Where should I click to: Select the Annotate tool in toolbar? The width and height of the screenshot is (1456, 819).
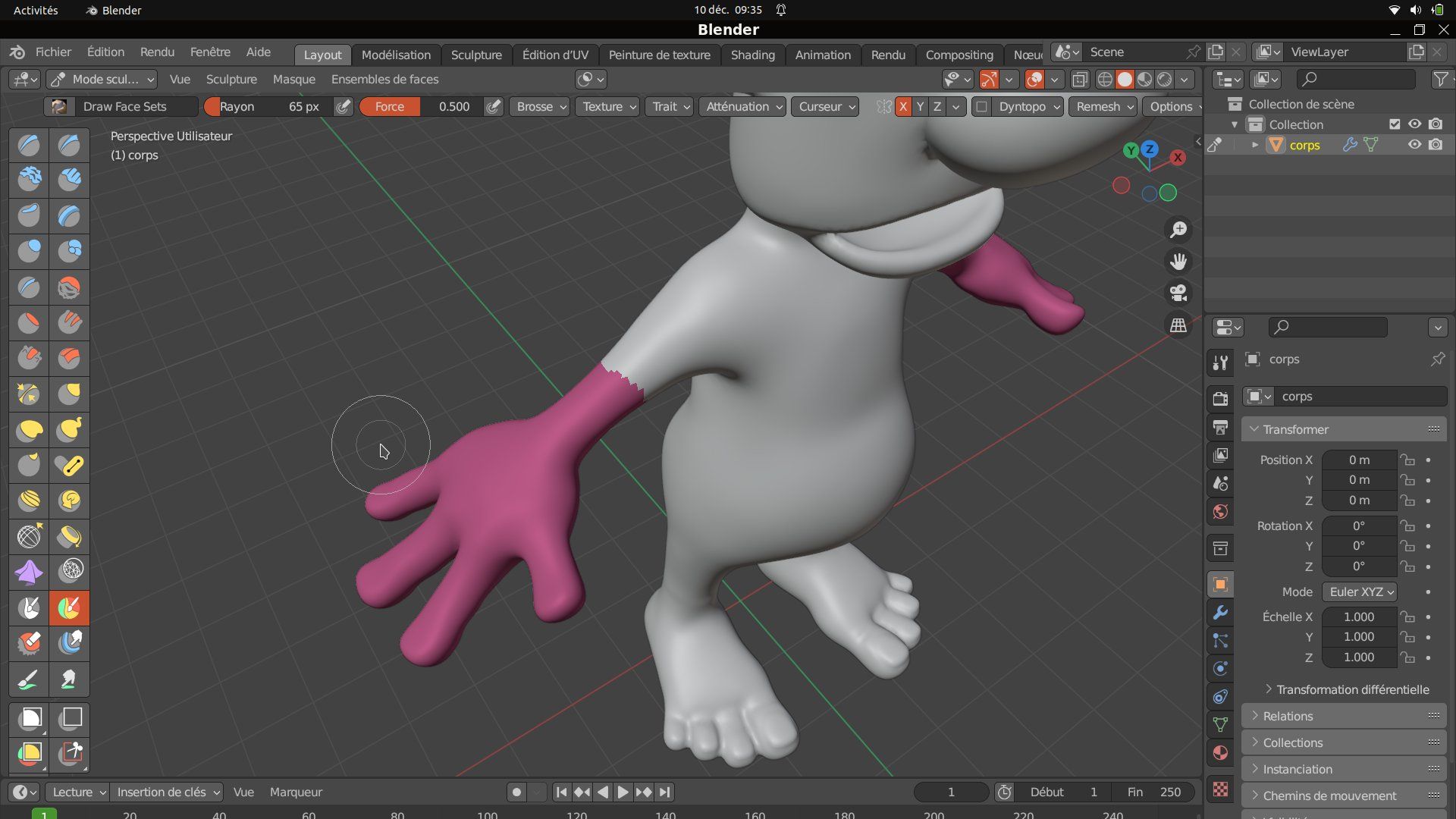click(30, 679)
